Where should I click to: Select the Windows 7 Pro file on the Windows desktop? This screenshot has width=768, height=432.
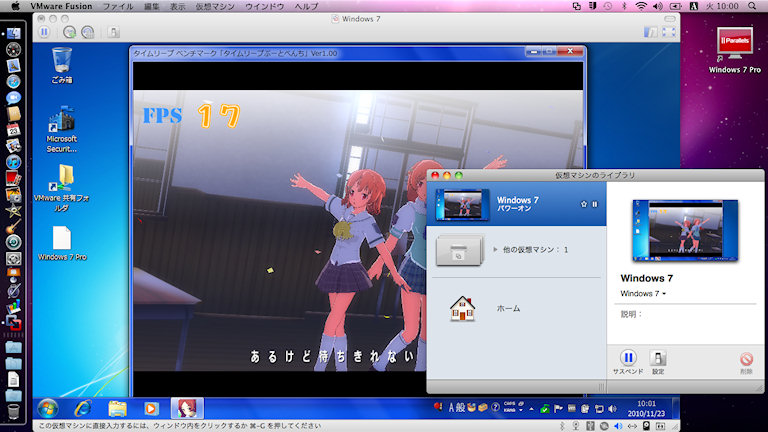click(x=62, y=243)
